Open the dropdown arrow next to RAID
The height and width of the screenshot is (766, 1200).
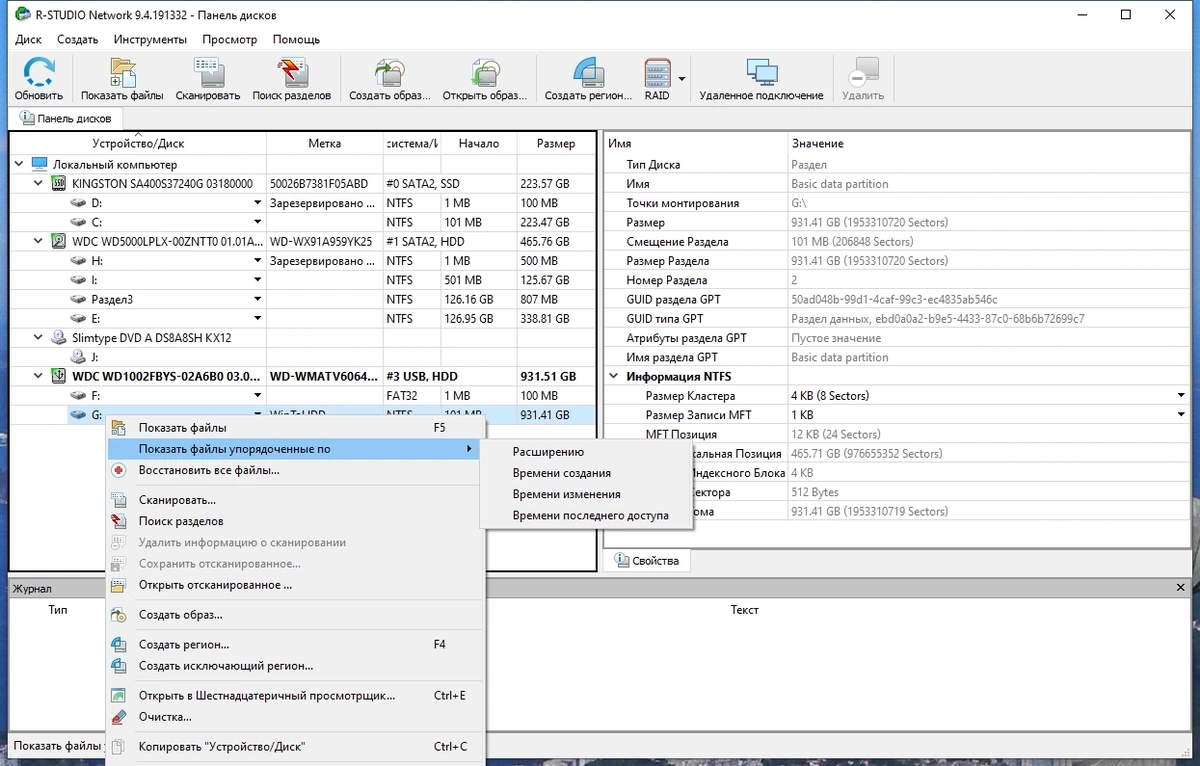pos(682,79)
